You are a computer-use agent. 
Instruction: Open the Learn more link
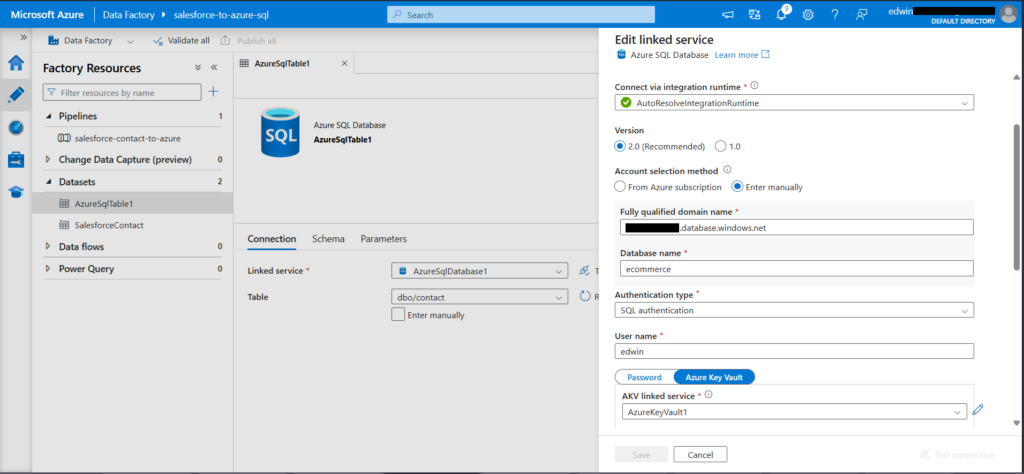click(742, 55)
